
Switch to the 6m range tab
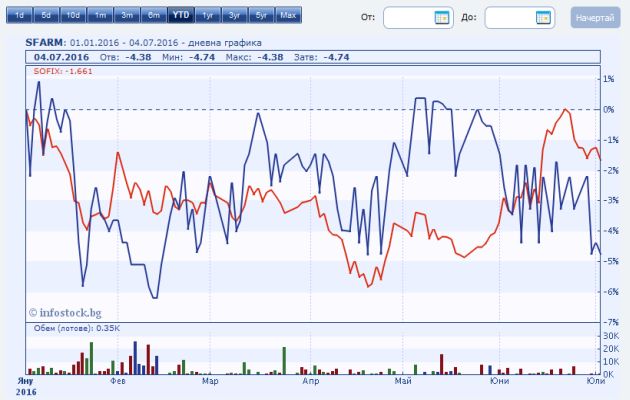154,15
